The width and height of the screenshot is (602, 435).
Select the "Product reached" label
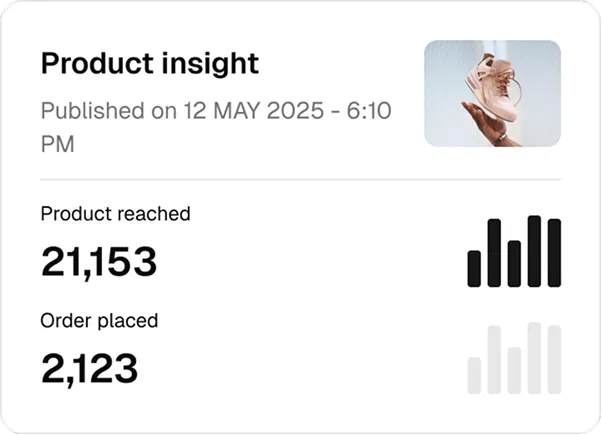click(115, 213)
